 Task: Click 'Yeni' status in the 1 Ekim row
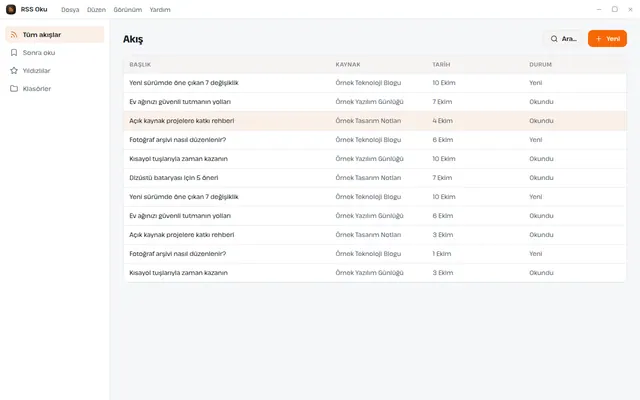[x=536, y=254]
